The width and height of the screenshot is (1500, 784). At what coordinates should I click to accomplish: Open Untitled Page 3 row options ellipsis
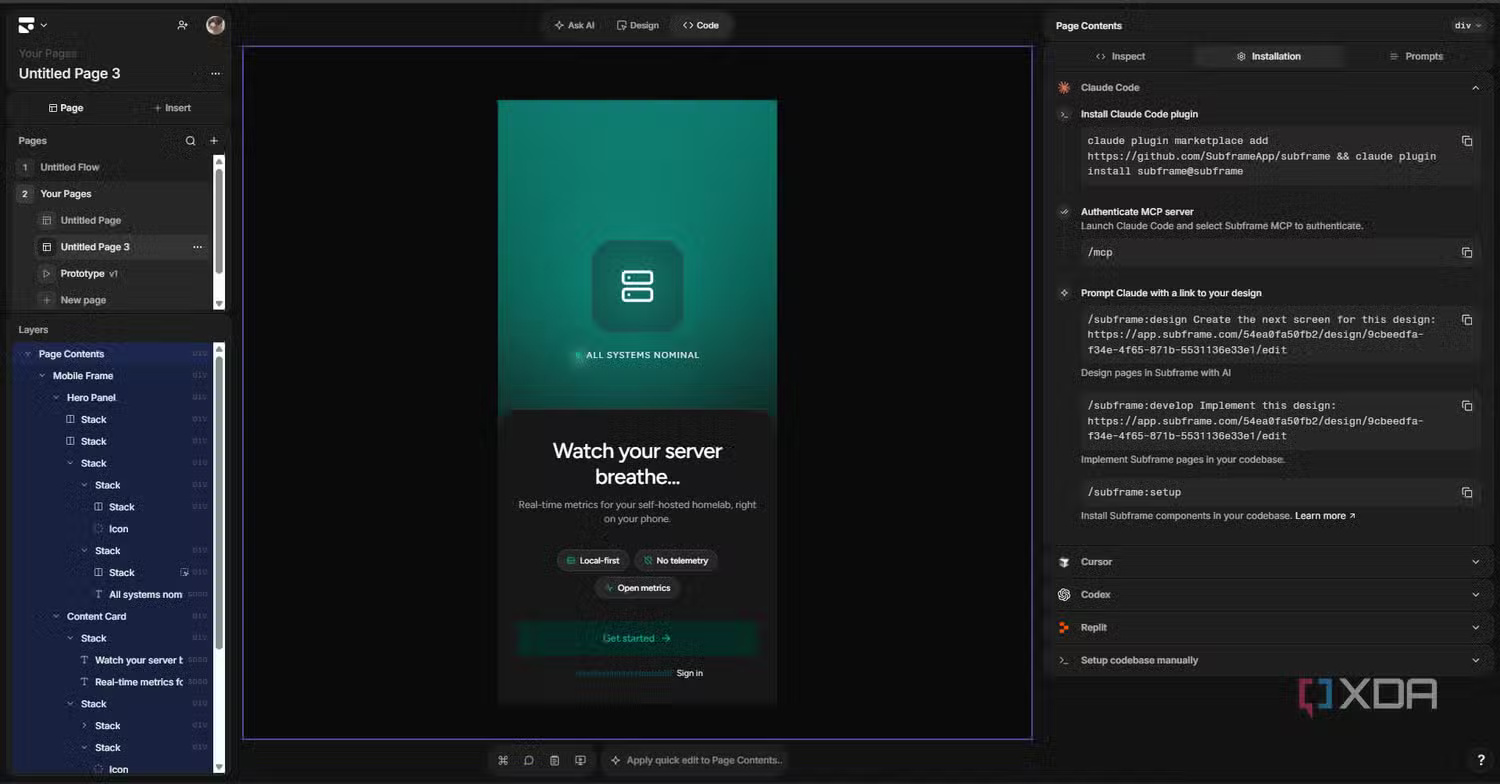pyautogui.click(x=197, y=247)
